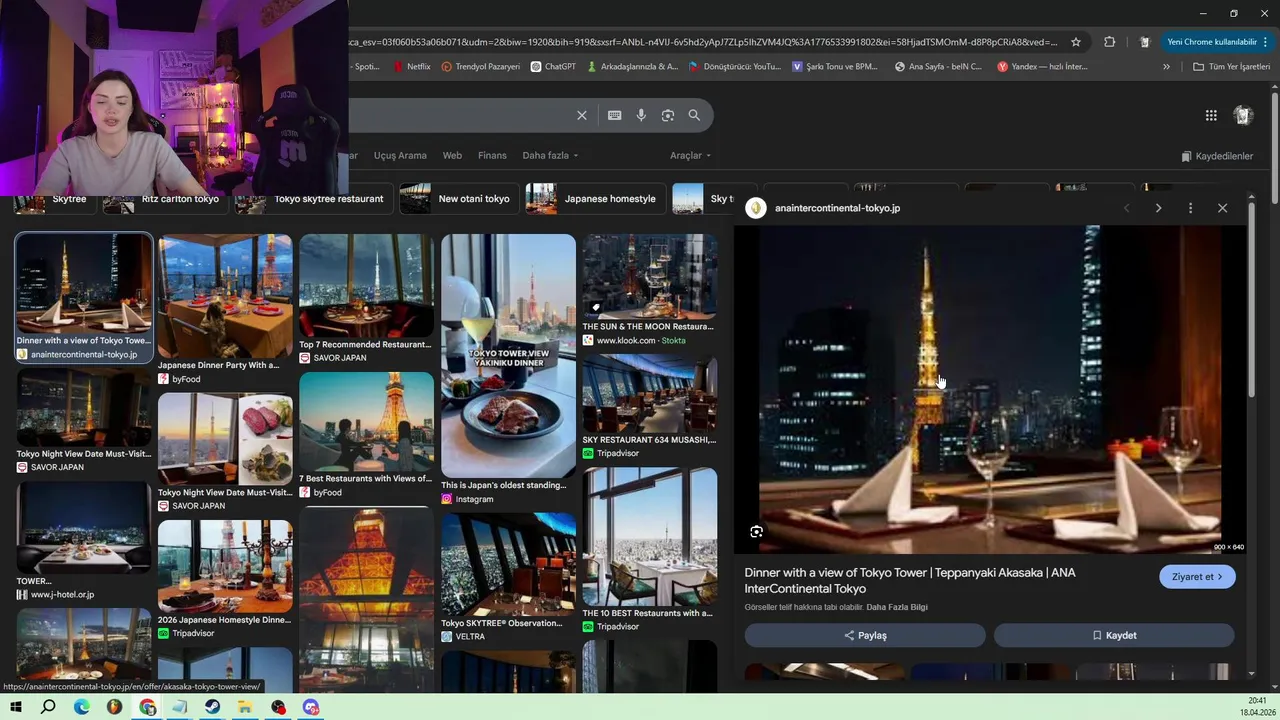This screenshot has width=1280, height=720.
Task: Open Steam from the taskbar
Action: pyautogui.click(x=212, y=707)
